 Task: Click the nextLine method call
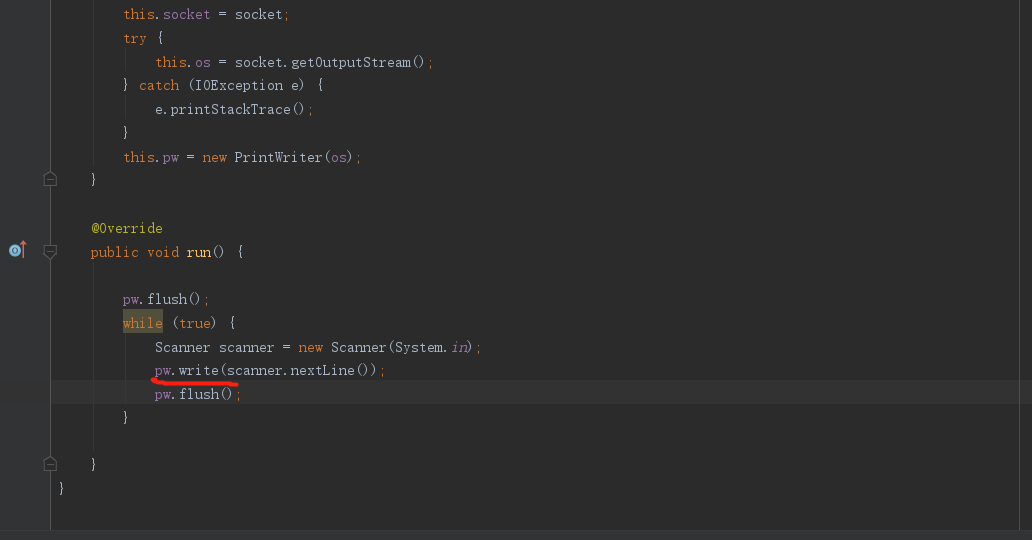[322, 370]
